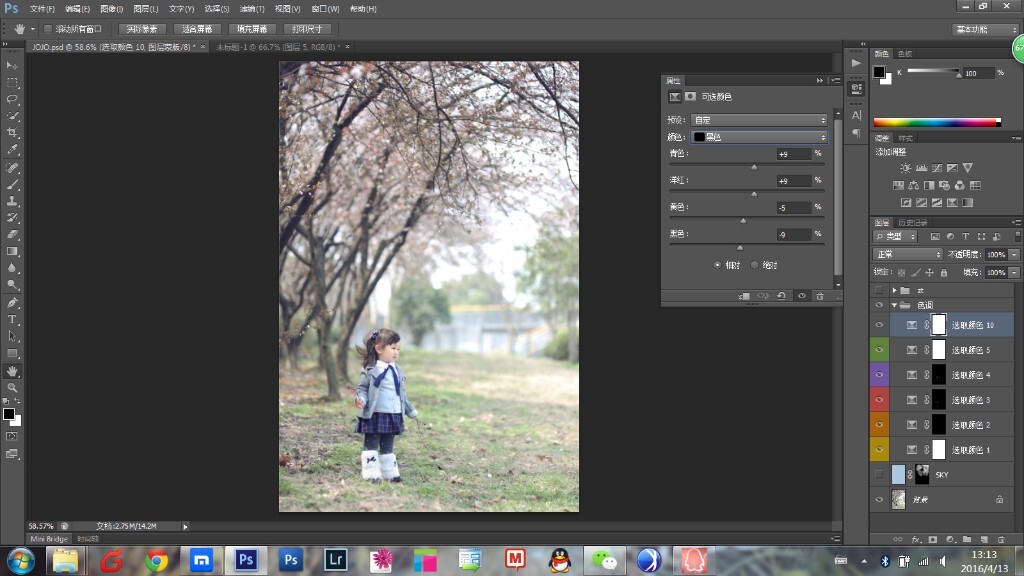The image size is (1024, 576).
Task: Create new group via Layers folder icon
Action: (967, 539)
